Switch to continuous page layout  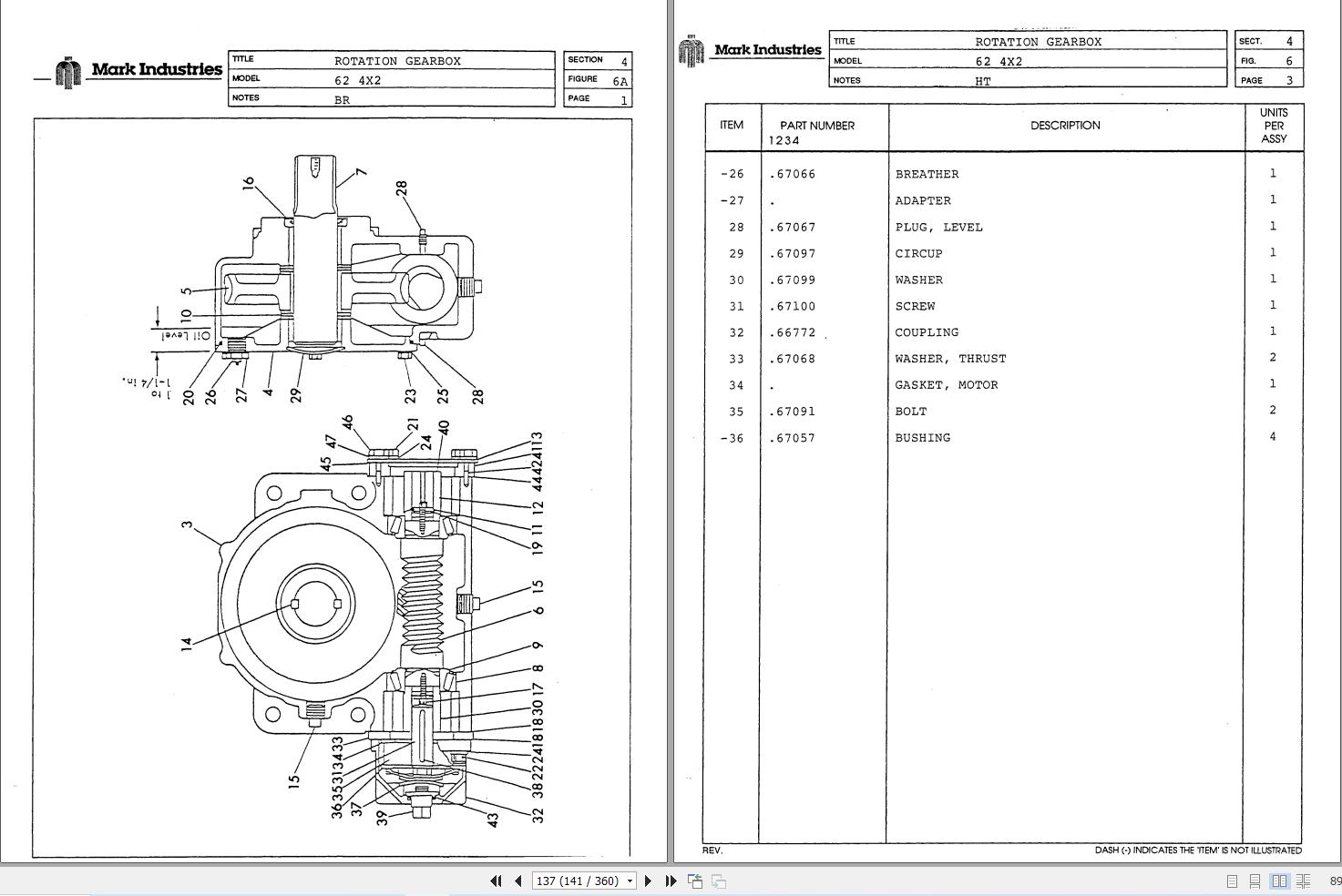click(x=1255, y=881)
